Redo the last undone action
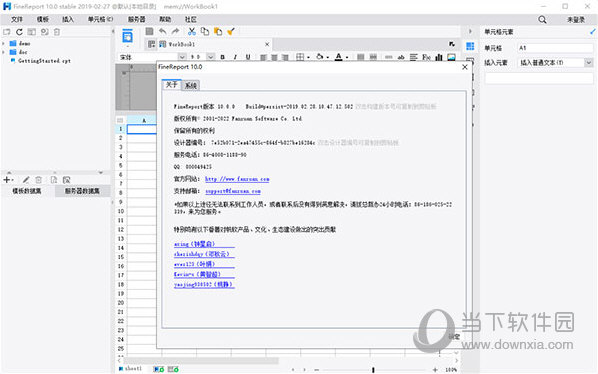Viewport: 598px width, 374px height. pyautogui.click(x=175, y=32)
